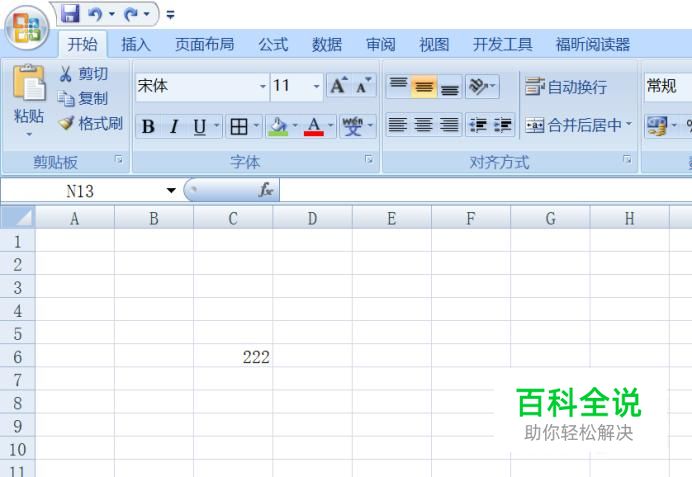Click the 粘贴 paste icon
Viewport: 692px width, 477px height.
click(28, 83)
